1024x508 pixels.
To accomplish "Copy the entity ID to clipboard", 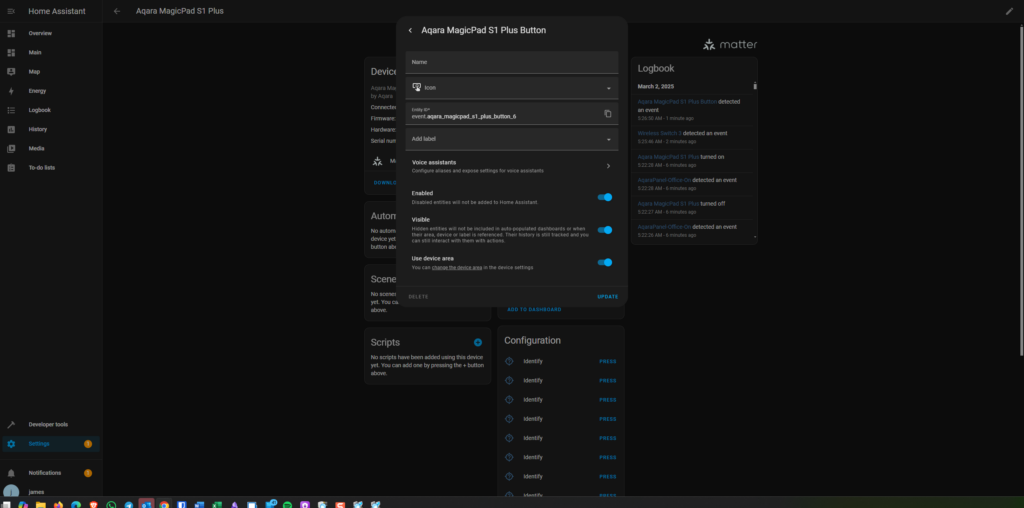I will point(607,114).
